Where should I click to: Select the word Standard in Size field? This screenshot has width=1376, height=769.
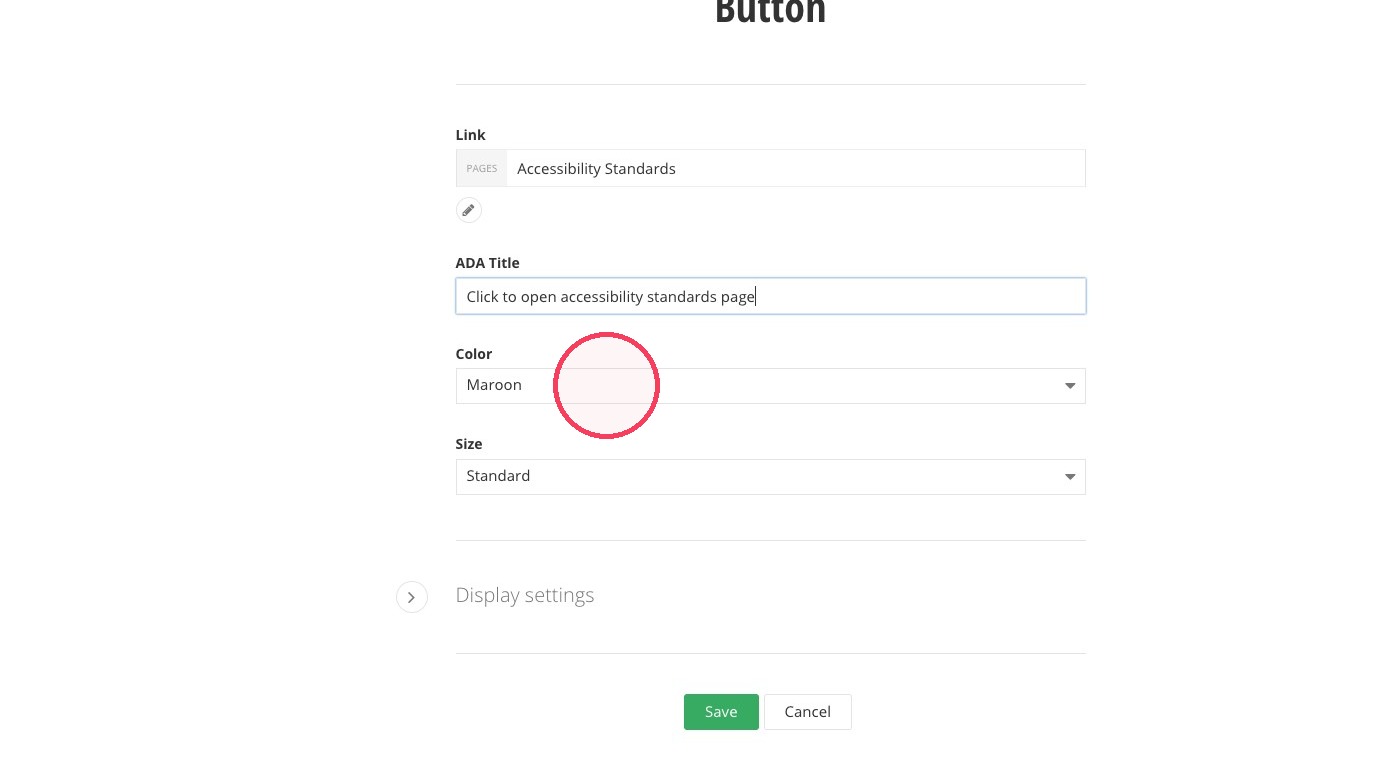pyautogui.click(x=498, y=476)
